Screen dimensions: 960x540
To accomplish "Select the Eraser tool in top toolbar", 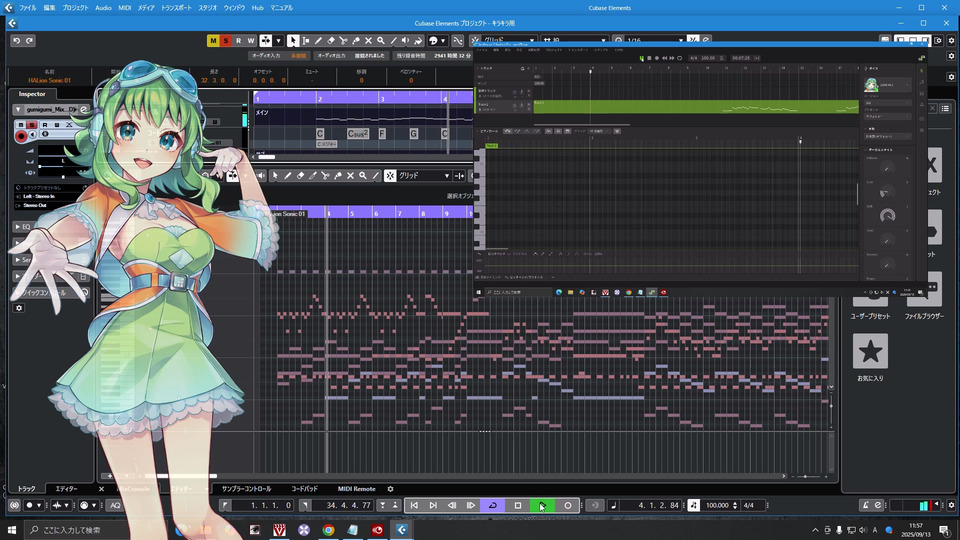I will click(331, 41).
